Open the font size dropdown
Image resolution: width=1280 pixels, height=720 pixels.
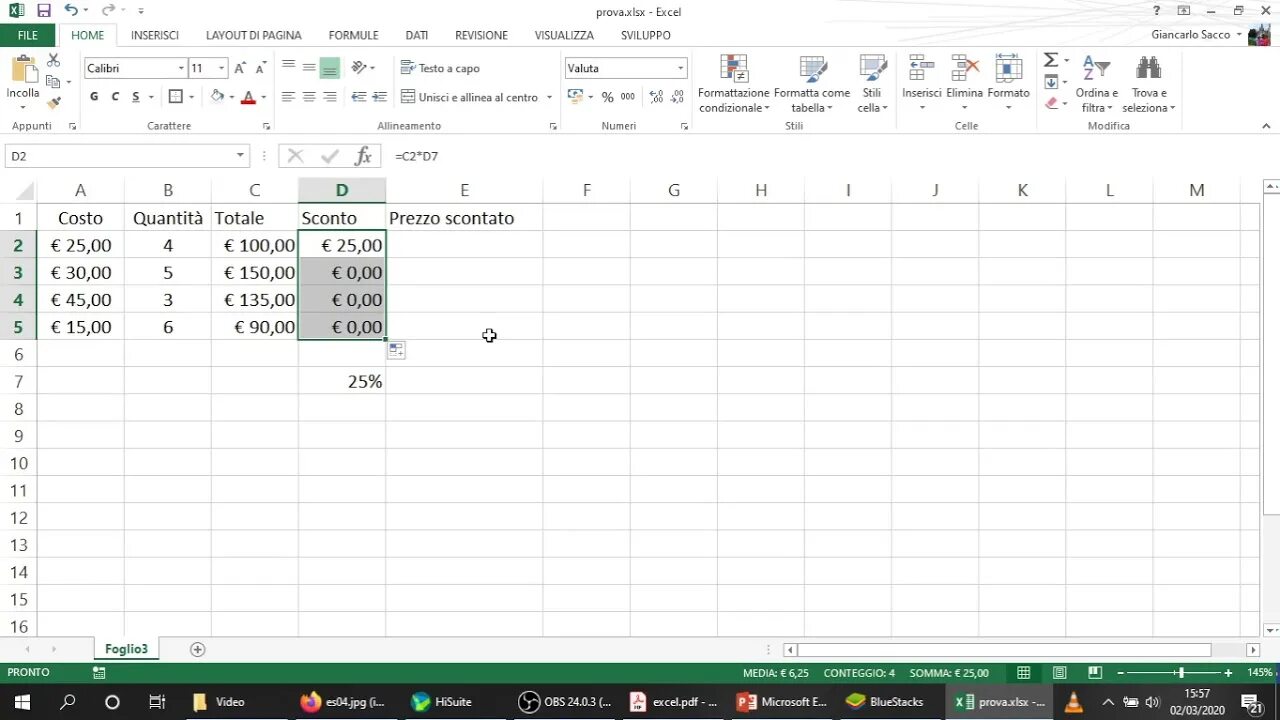point(219,67)
